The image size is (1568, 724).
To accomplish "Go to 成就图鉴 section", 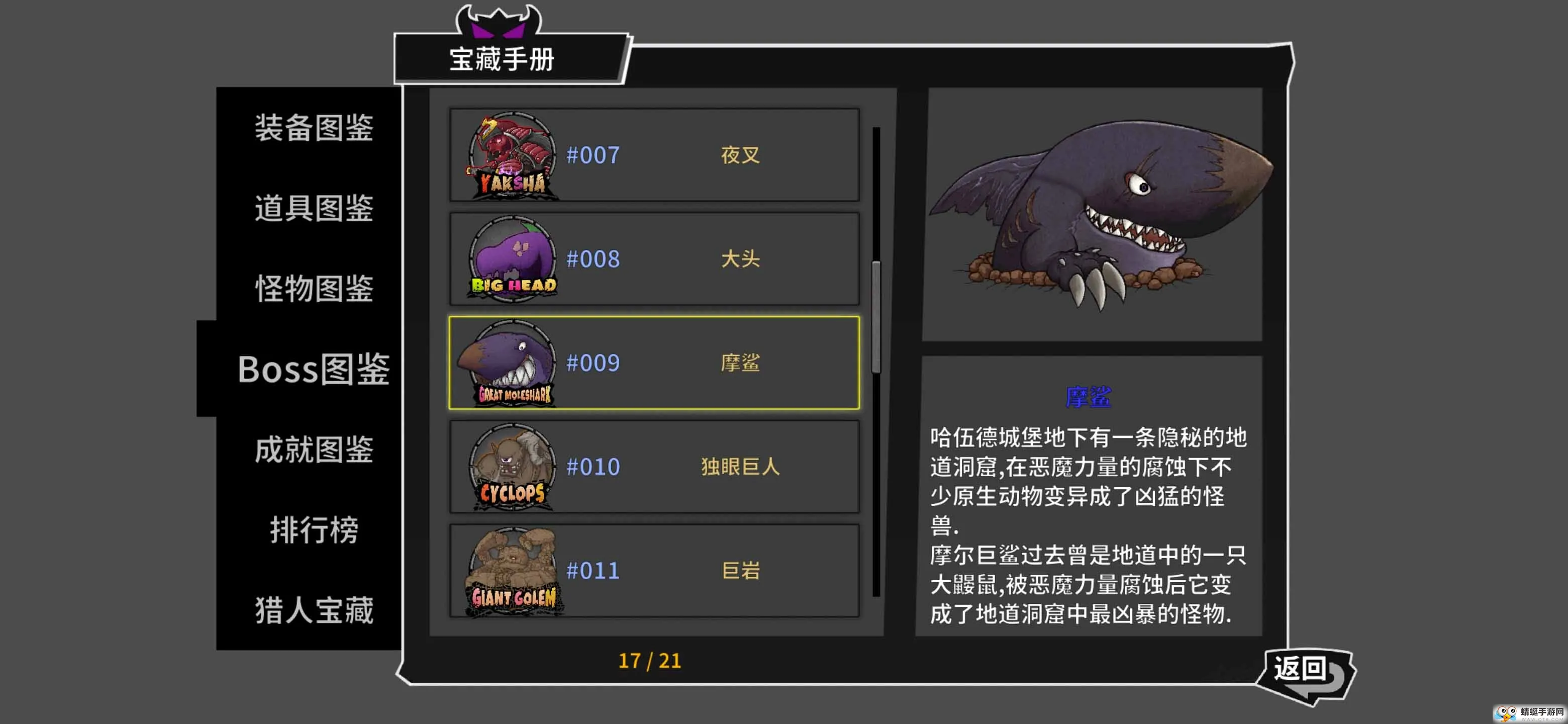I will coord(314,449).
